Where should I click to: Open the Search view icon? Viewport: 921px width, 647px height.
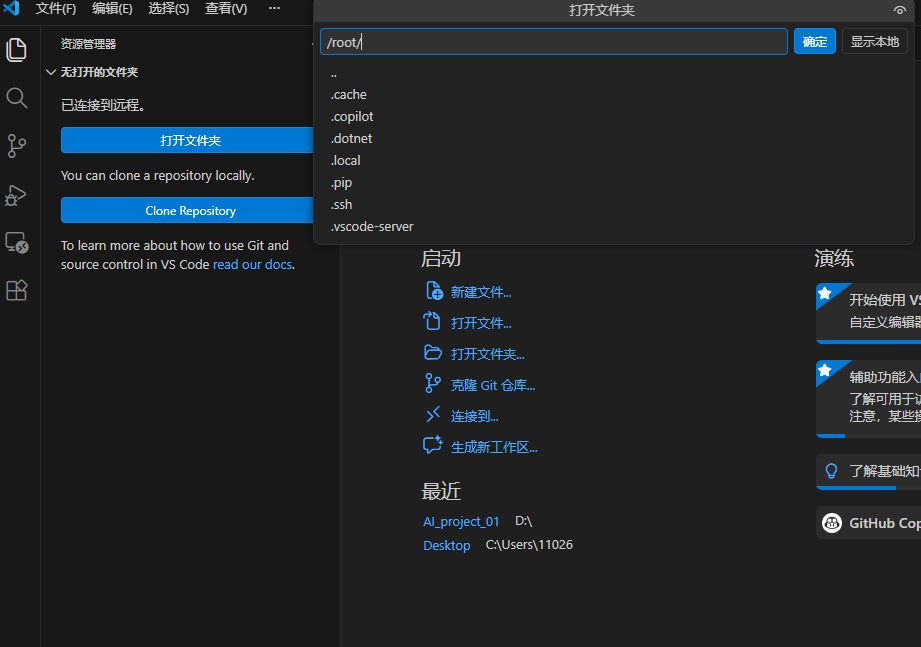[17, 97]
